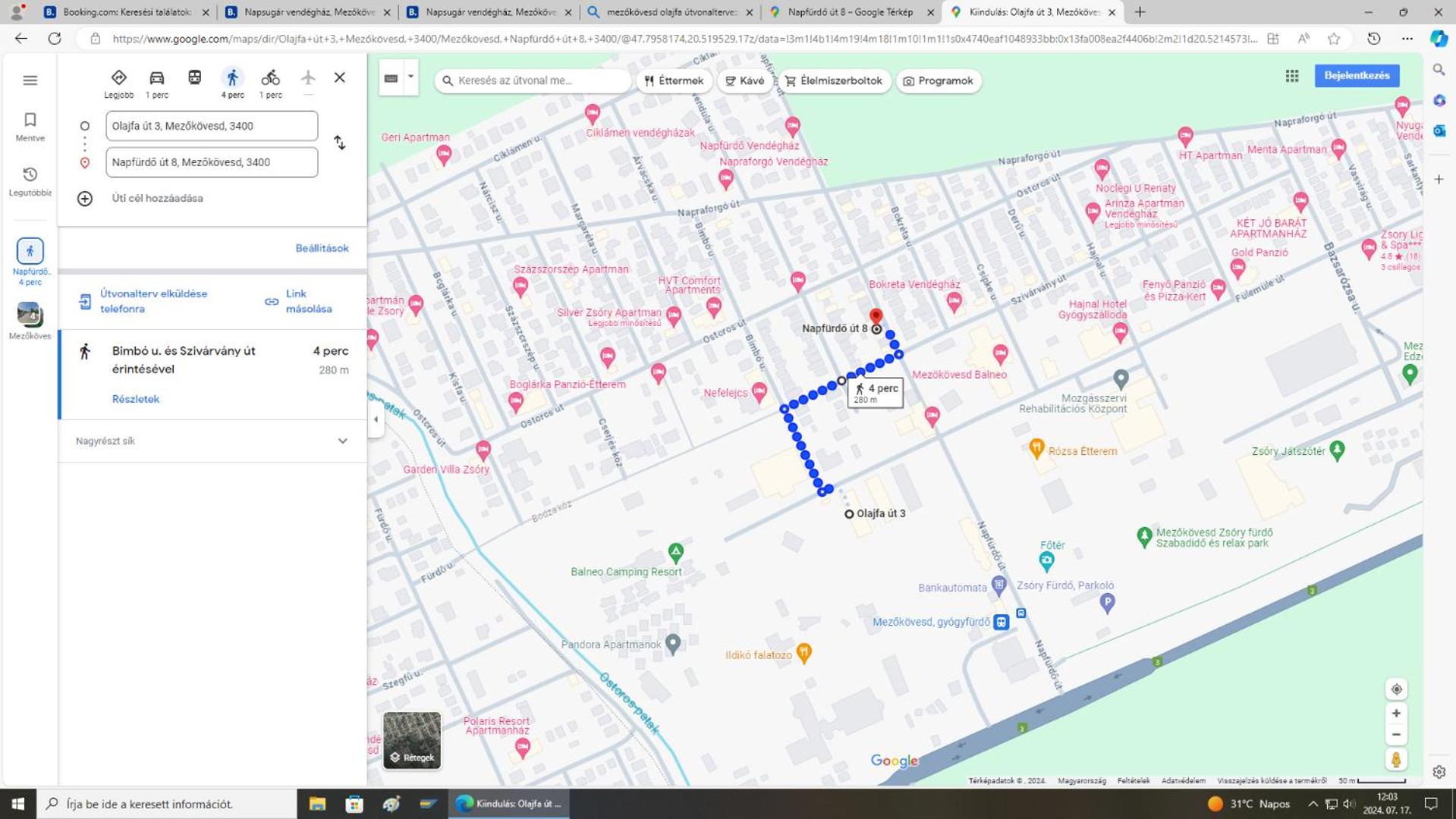Click the Bankautomata ATM marker
This screenshot has width=1456, height=819.
(998, 585)
